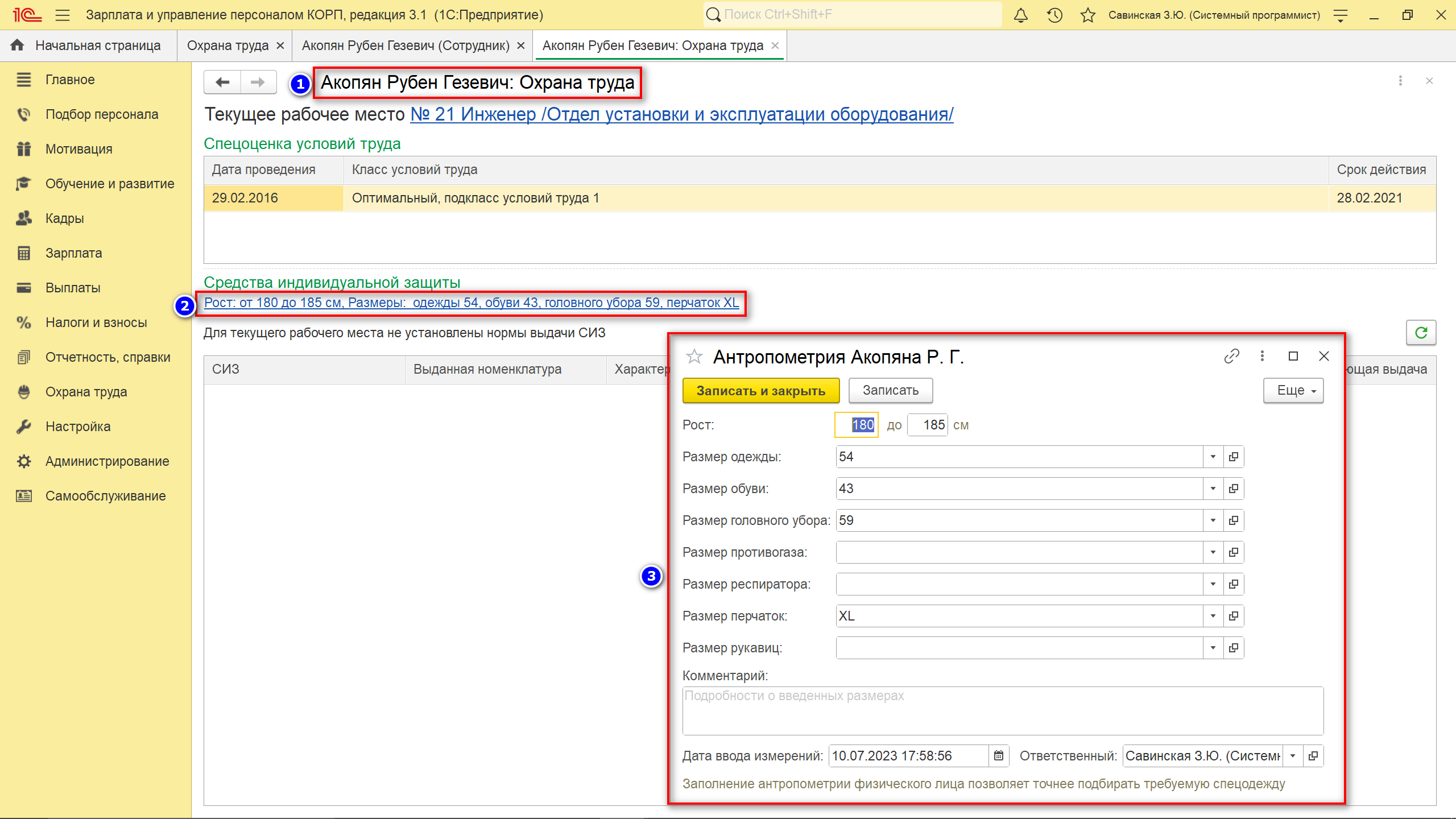Viewport: 1456px width, 819px height.
Task: Open favorites star in title bar
Action: [x=1087, y=15]
